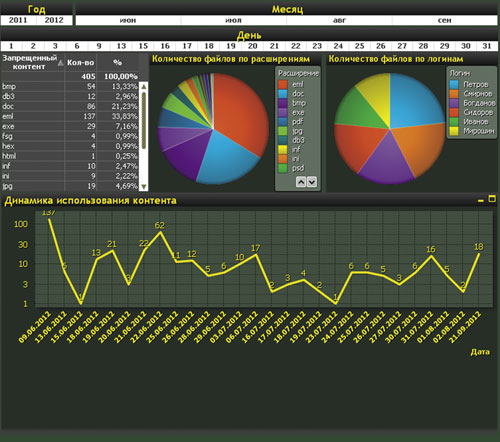Select the html row in content table
This screenshot has height=442, width=500.
pyautogui.click(x=70, y=156)
